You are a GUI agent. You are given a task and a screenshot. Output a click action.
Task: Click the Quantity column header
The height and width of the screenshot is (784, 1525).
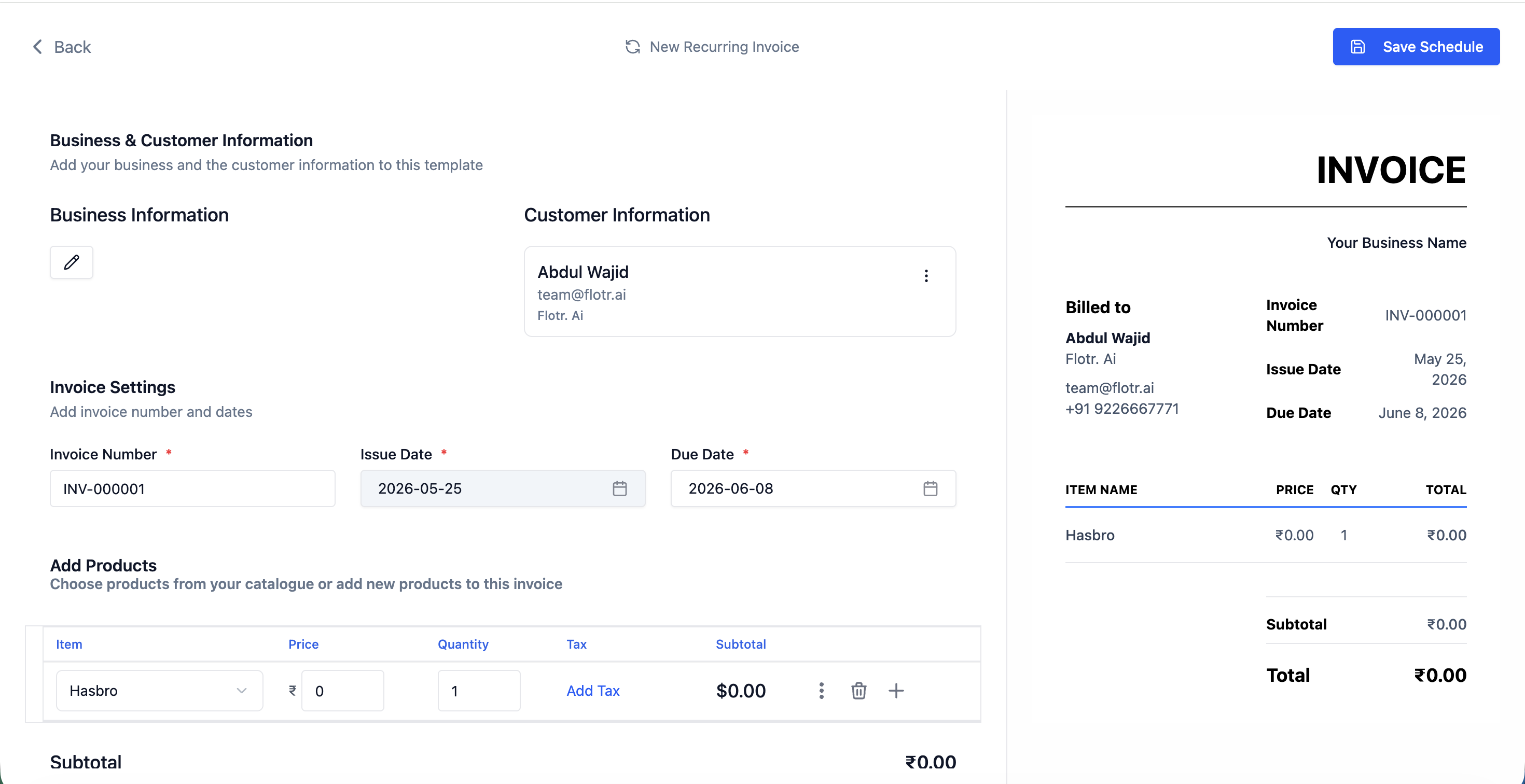coord(463,644)
